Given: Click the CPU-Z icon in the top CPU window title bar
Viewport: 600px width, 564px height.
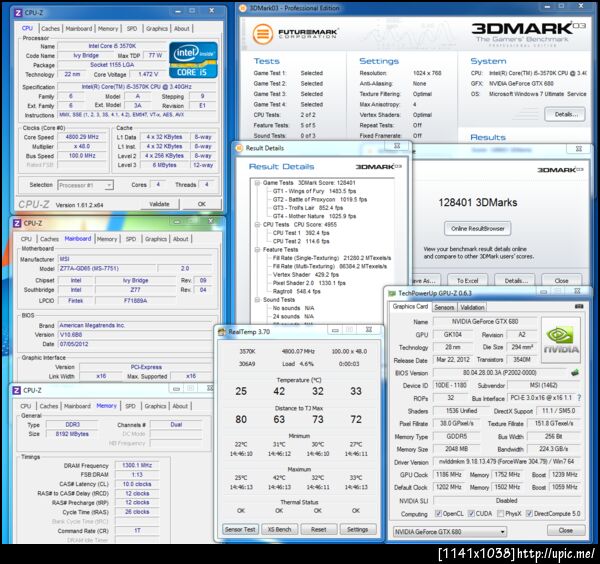Looking at the screenshot, I should 18,13.
